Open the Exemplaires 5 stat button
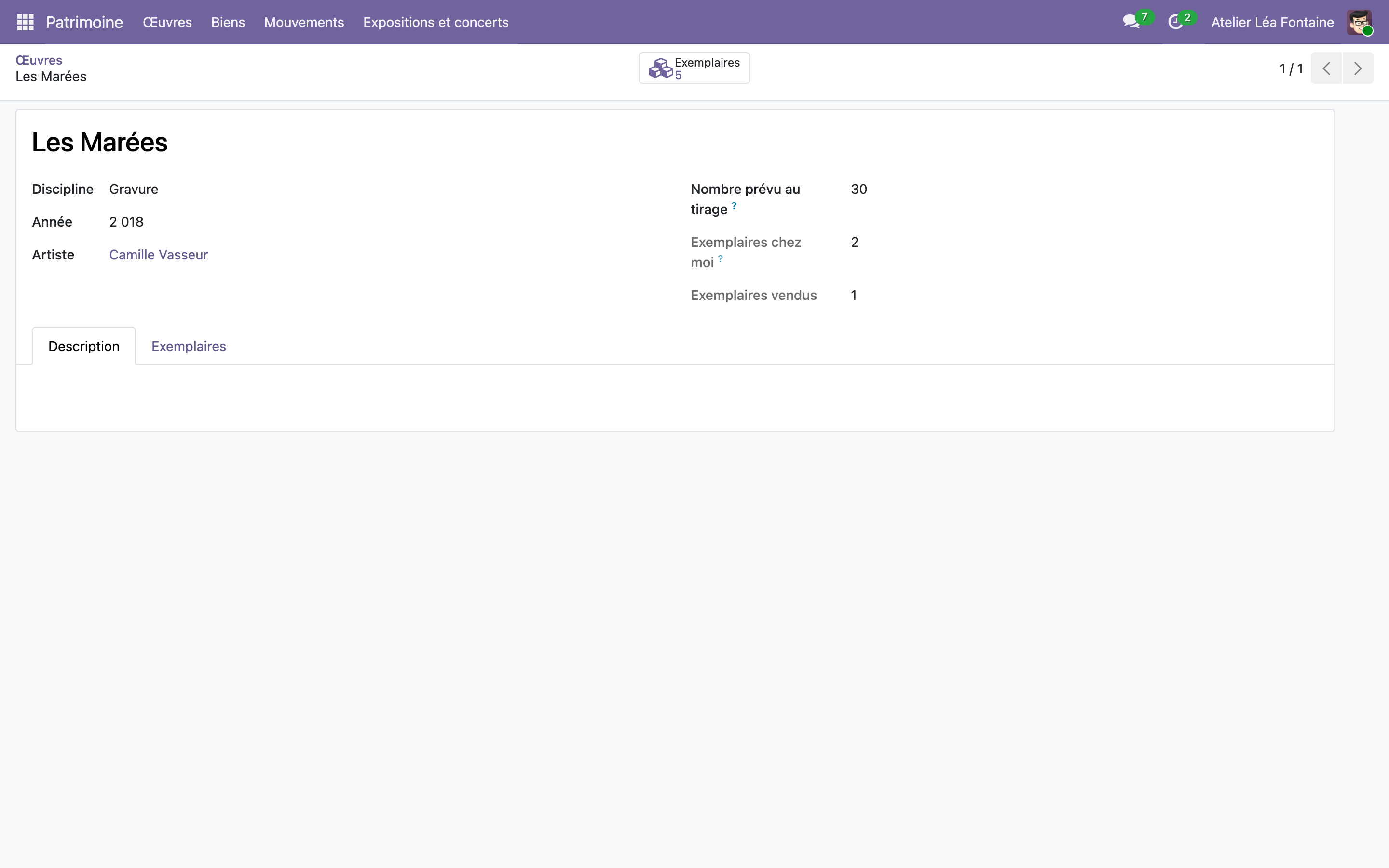Viewport: 1389px width, 868px height. pos(694,68)
